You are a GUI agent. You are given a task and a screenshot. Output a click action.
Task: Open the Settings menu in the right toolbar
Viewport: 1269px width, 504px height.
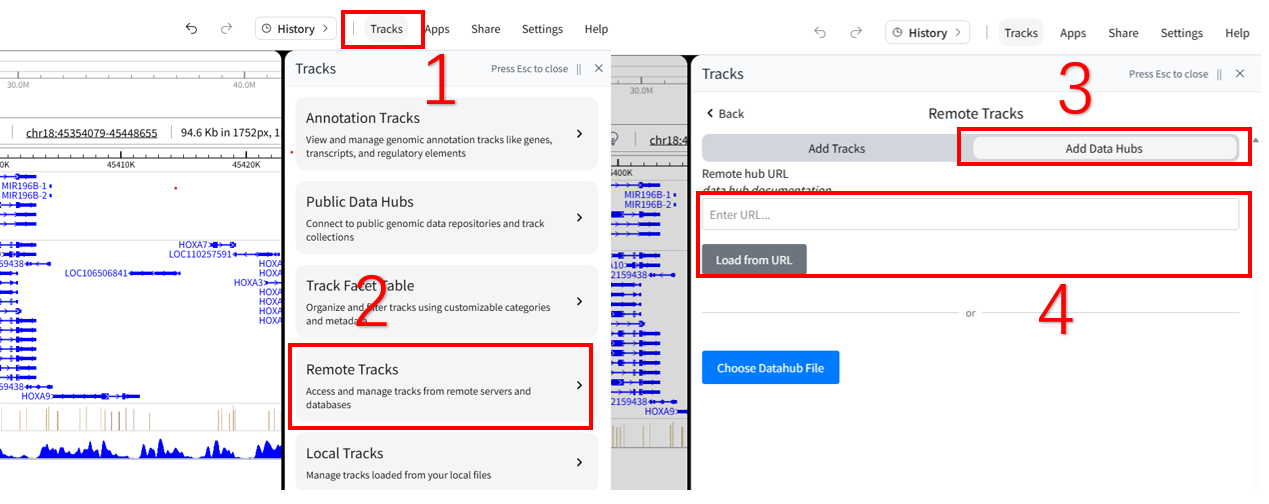[x=1181, y=33]
